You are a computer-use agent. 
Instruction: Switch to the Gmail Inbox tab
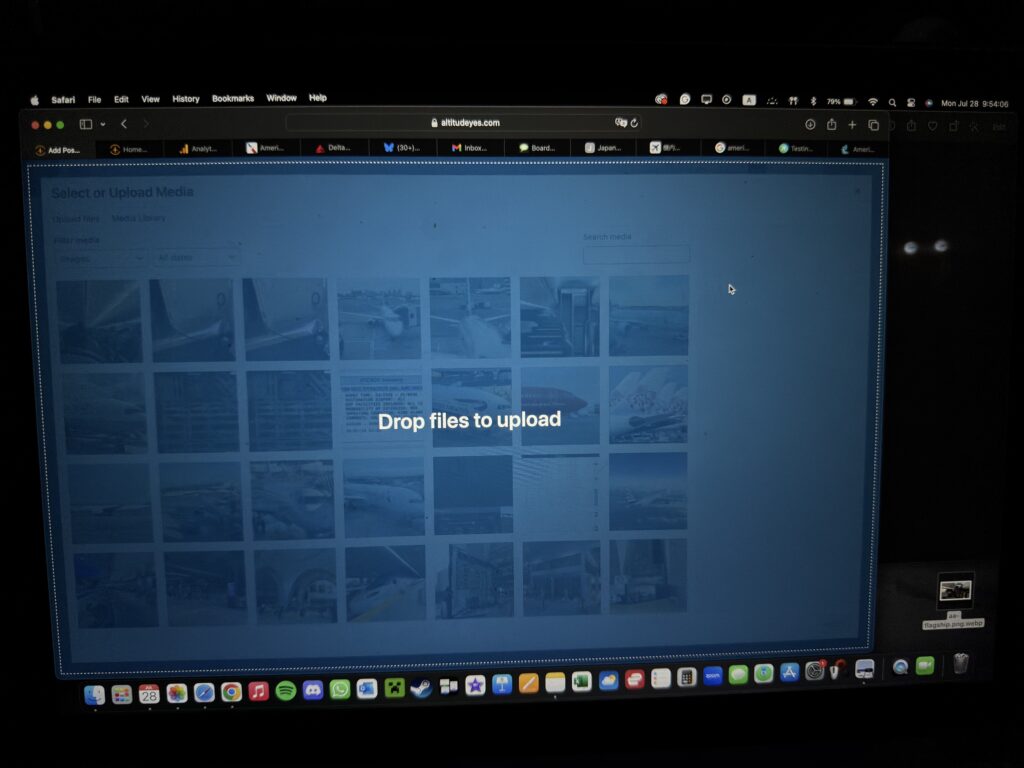point(470,148)
